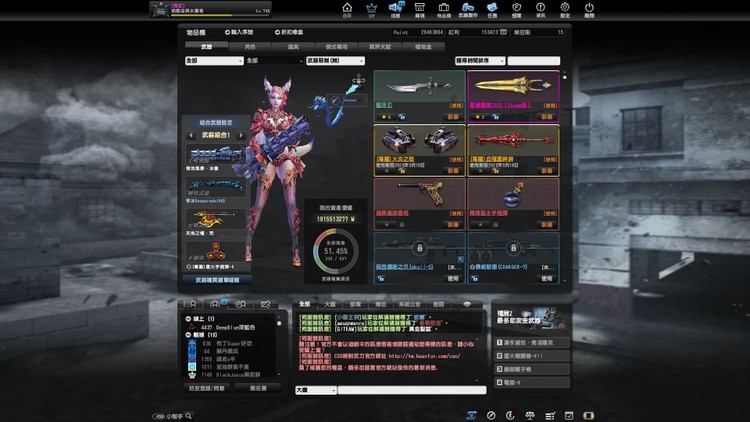Use the SKULL-5 locked weapon
750x422 pixels.
click(453, 278)
